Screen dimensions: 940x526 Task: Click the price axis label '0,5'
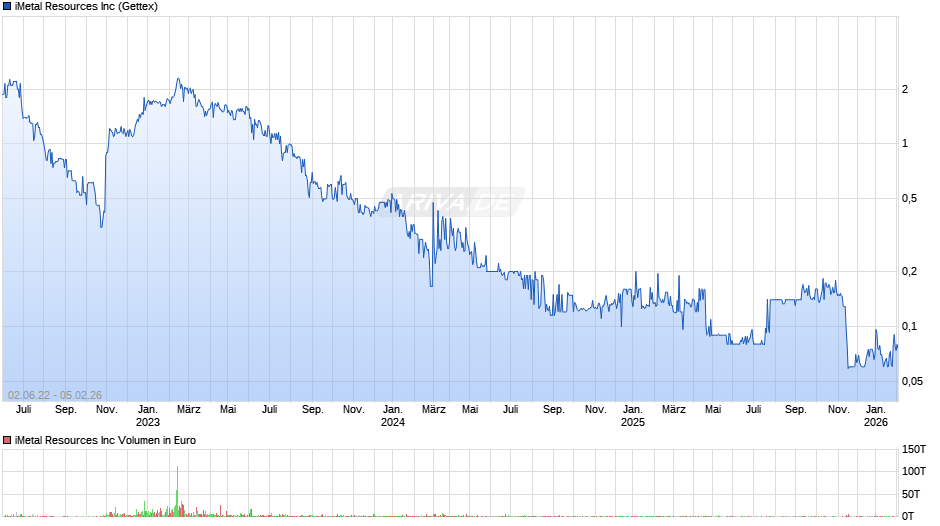909,199
